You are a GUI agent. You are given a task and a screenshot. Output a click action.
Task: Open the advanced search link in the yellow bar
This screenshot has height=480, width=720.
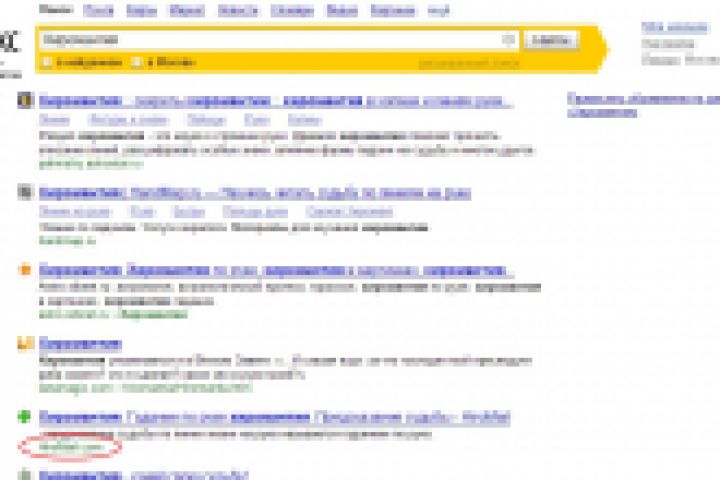469,63
